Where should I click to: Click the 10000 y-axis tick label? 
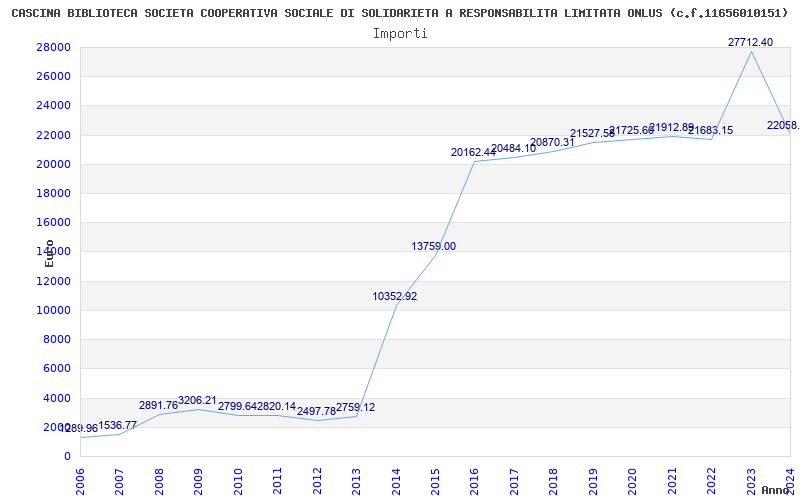pos(53,310)
